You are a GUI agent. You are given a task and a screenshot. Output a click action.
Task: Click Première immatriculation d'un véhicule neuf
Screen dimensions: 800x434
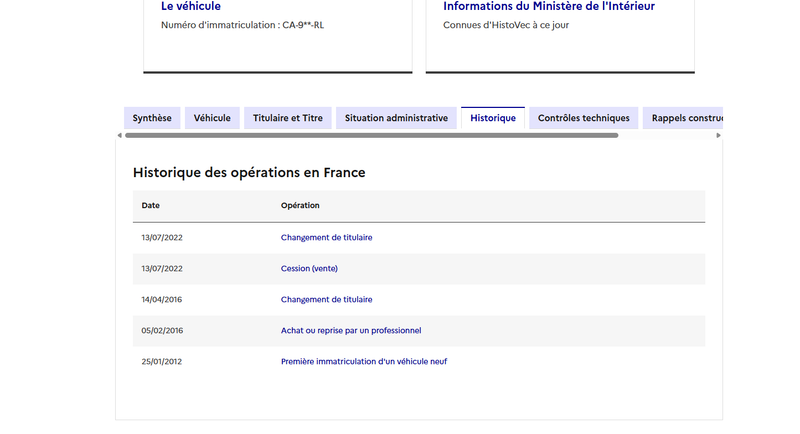click(x=364, y=362)
